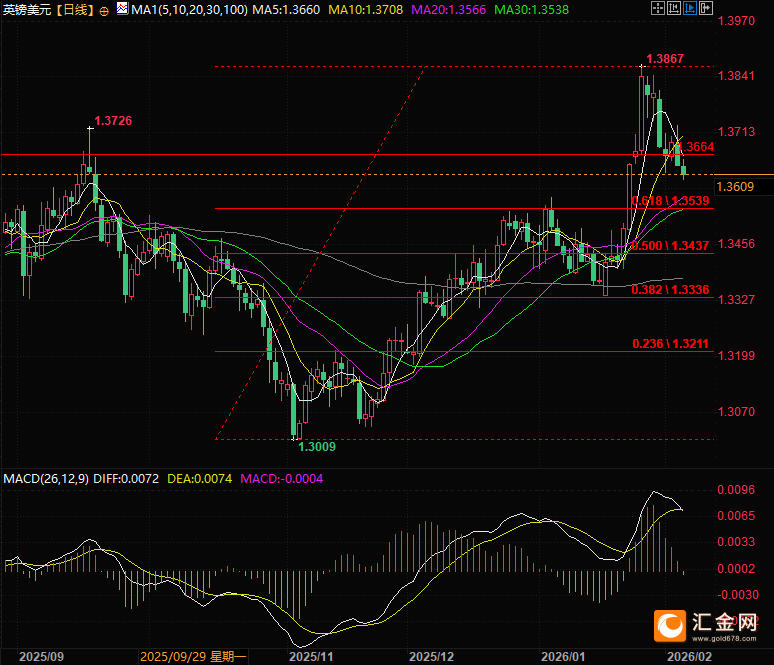The width and height of the screenshot is (774, 665).
Task: Click the 1.3841 price axis label
Action: coord(736,76)
